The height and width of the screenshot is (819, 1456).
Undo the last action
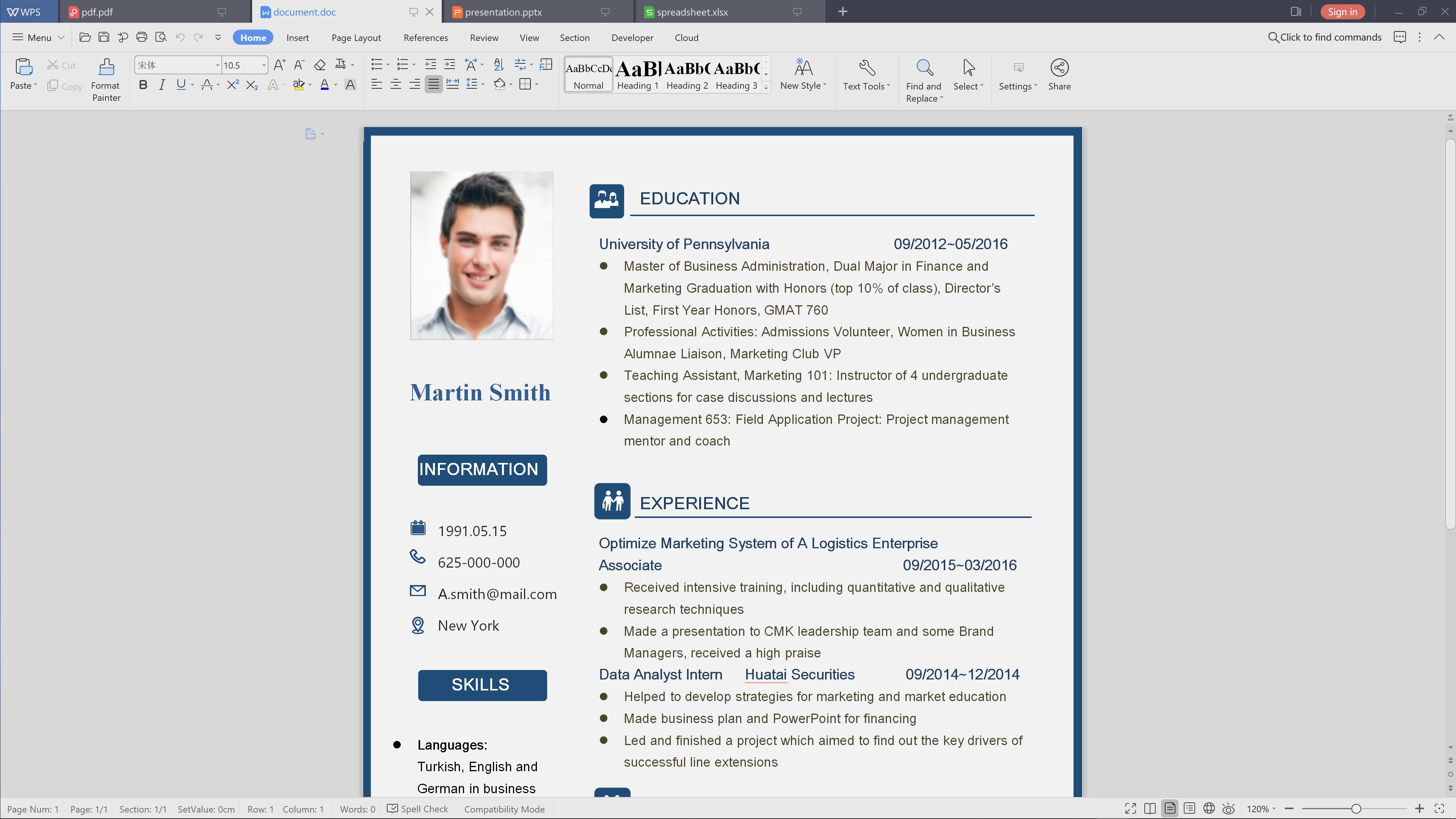coord(180,37)
